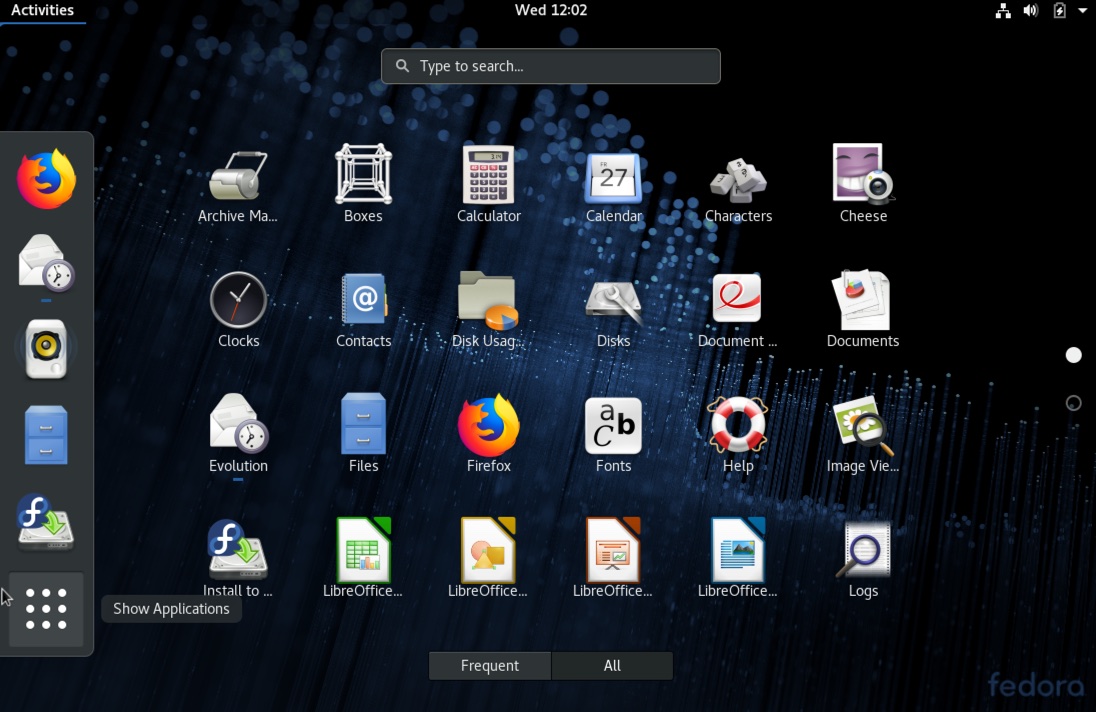The image size is (1096, 712).
Task: Open the Activities menu
Action: pos(43,10)
